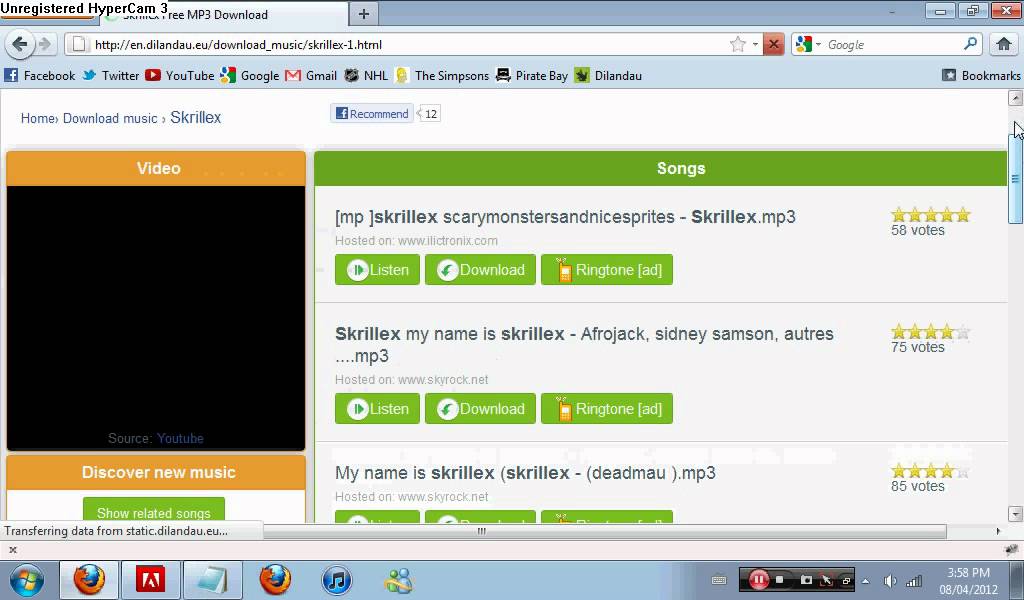Open My name is skrillex deadmau title
Image resolution: width=1024 pixels, height=600 pixels.
525,473
